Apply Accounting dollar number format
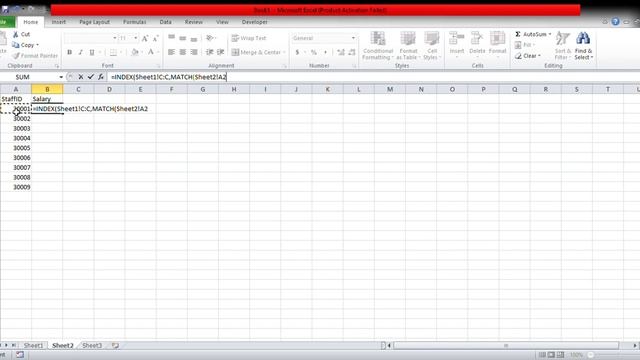The image size is (640, 360). [298, 52]
